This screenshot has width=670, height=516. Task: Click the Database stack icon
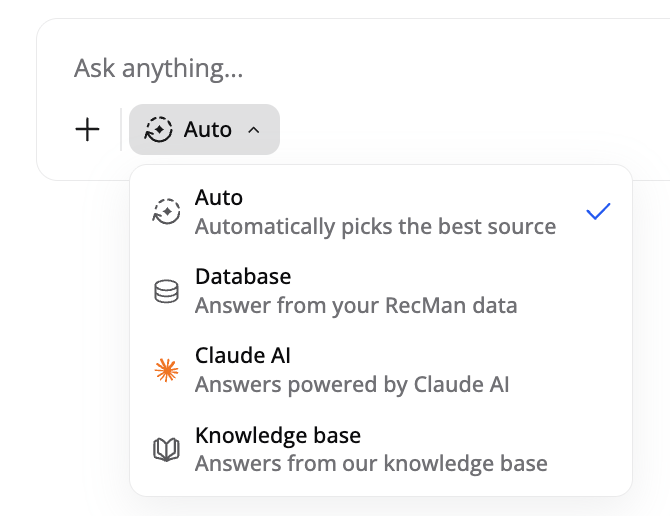[166, 291]
